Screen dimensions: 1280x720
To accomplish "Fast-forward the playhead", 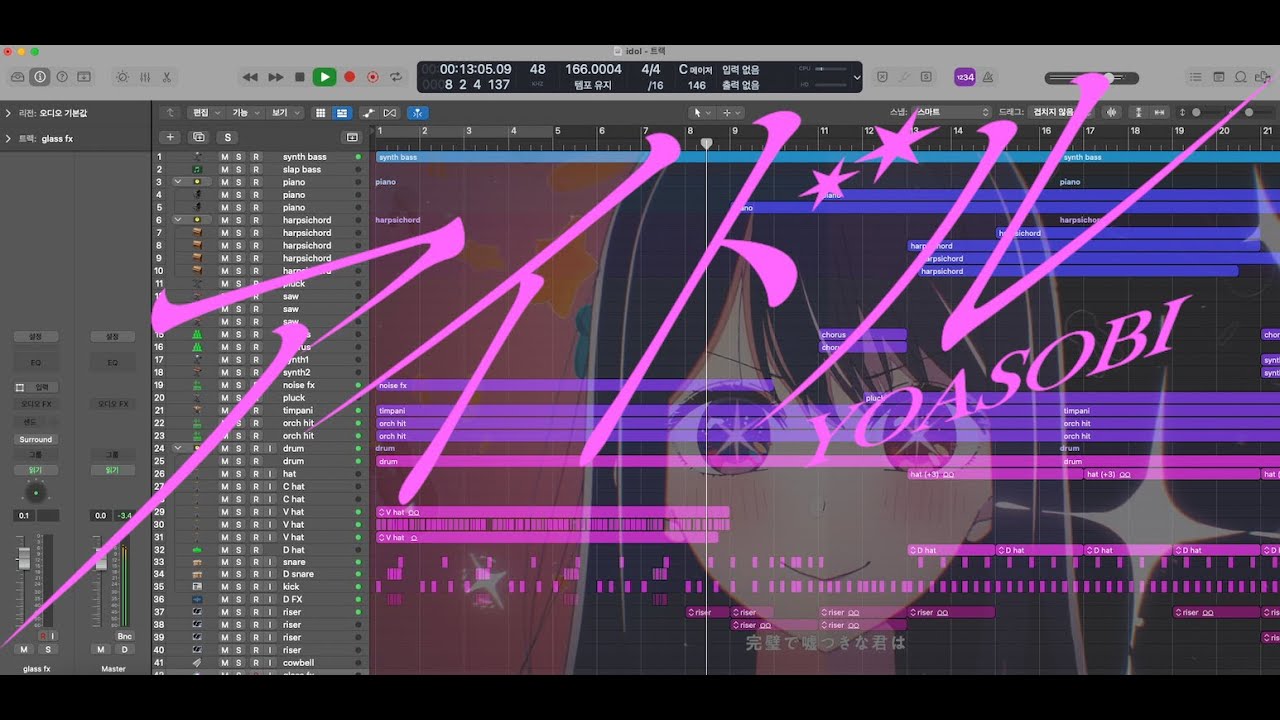I will coord(275,77).
